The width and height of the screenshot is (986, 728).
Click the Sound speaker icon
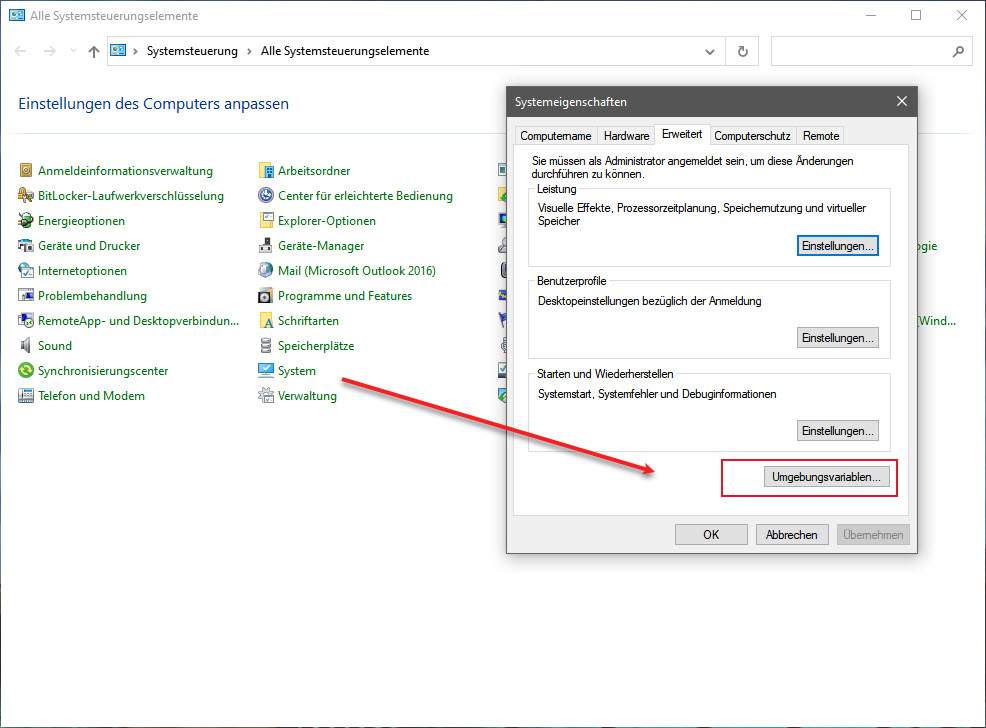click(x=26, y=345)
